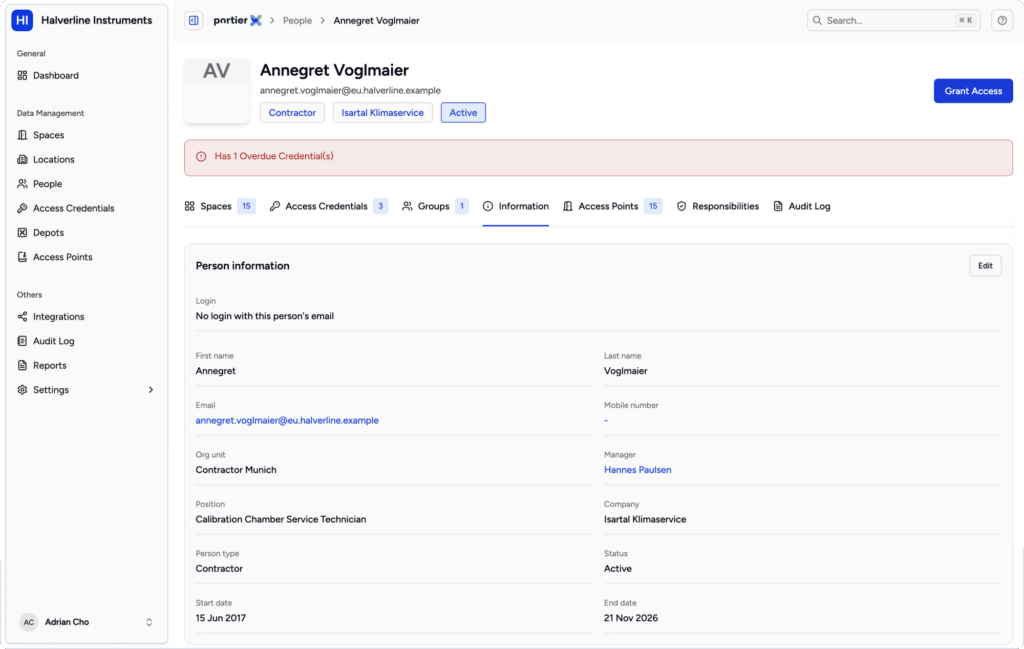
Task: Click the Dashboard grid icon
Action: click(x=22, y=75)
